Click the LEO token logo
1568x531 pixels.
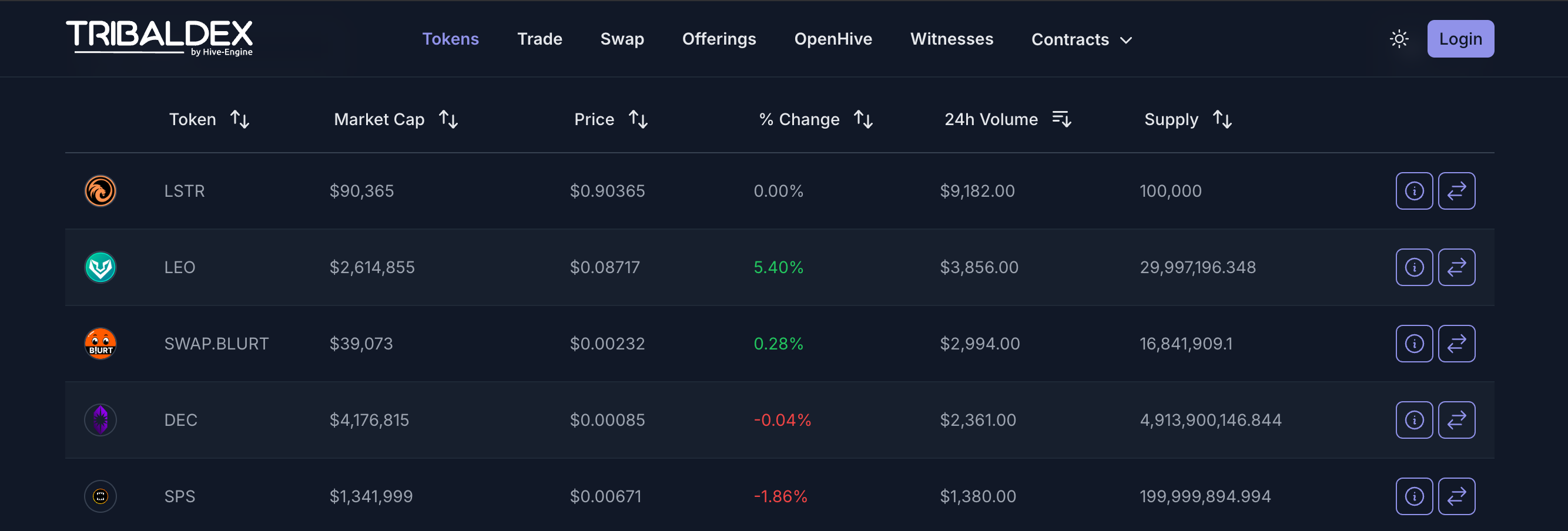pyautogui.click(x=100, y=267)
